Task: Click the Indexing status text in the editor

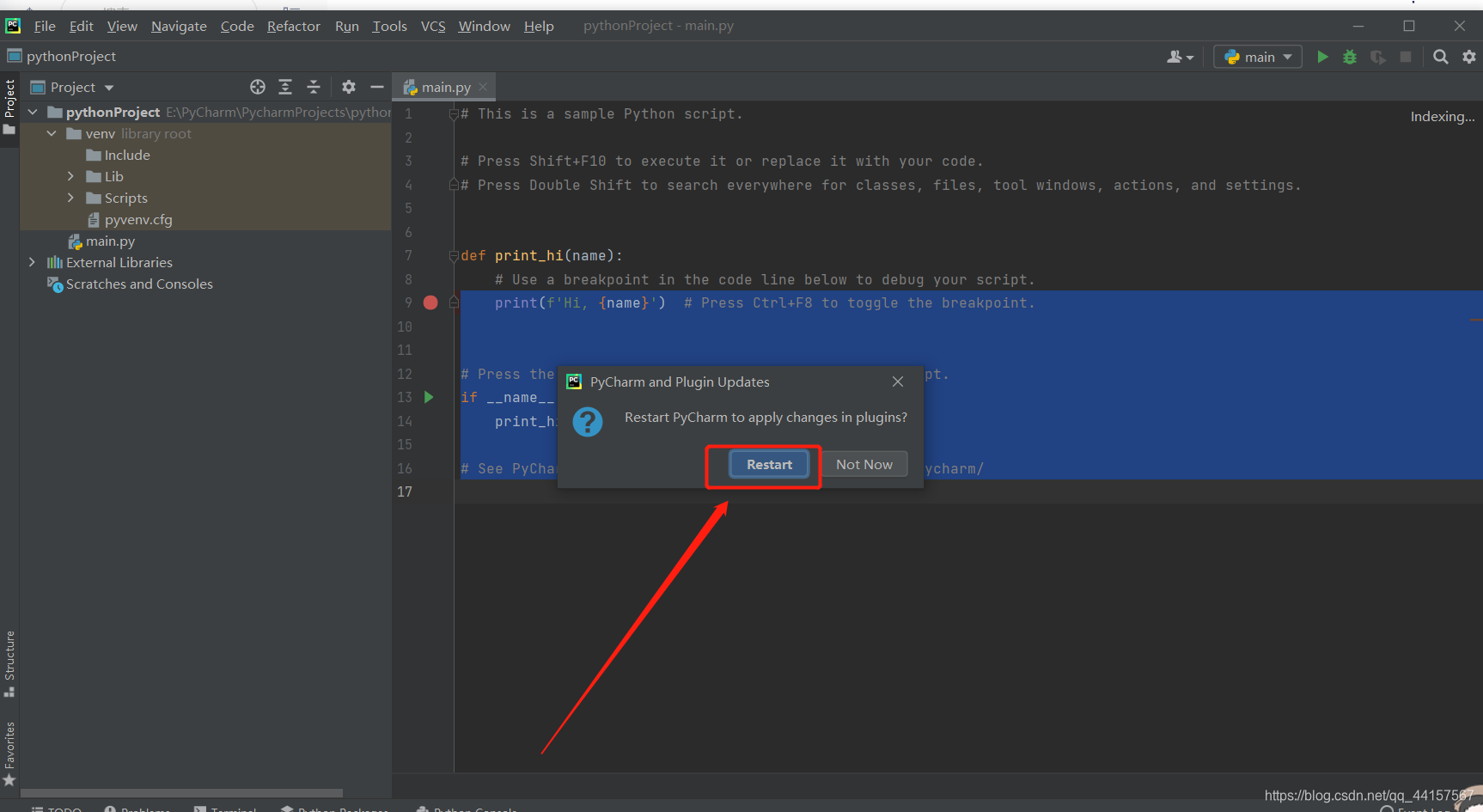Action: [x=1443, y=116]
